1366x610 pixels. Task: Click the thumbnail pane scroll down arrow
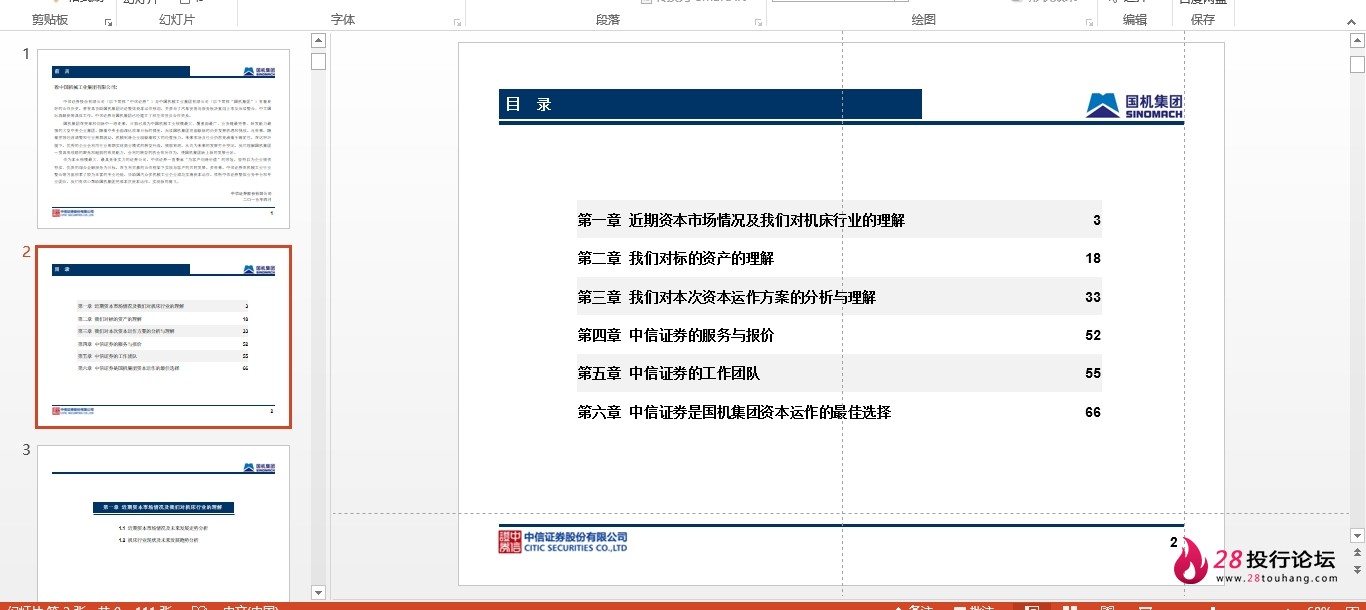point(319,592)
